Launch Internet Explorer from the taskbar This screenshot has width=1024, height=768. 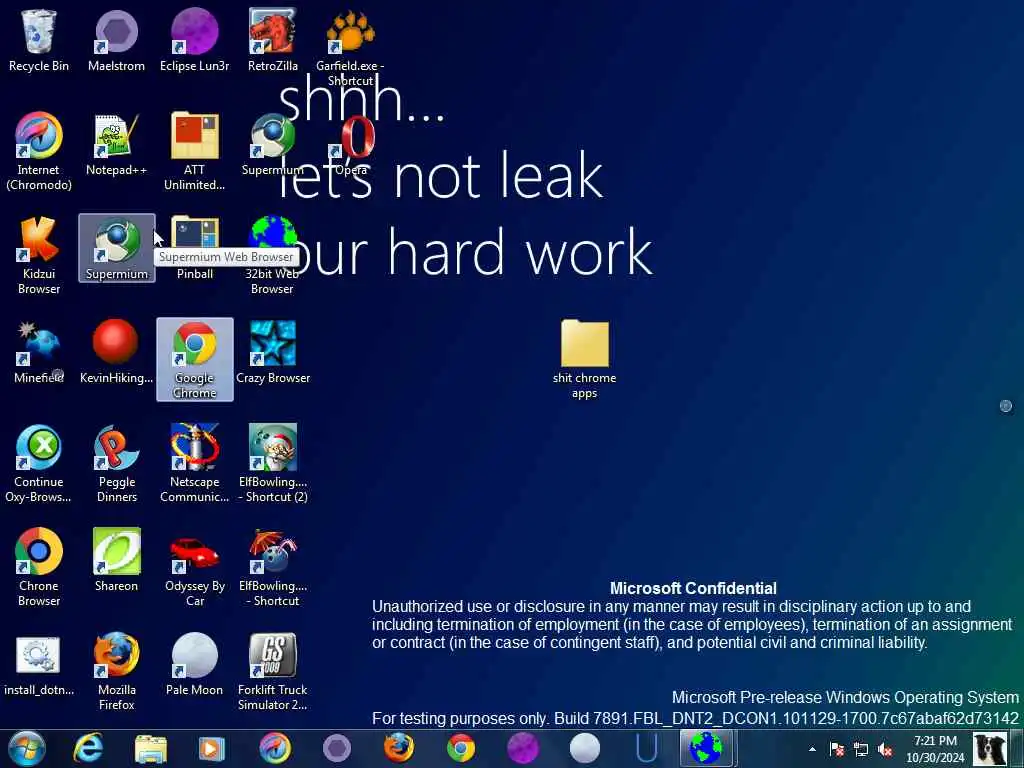88,748
